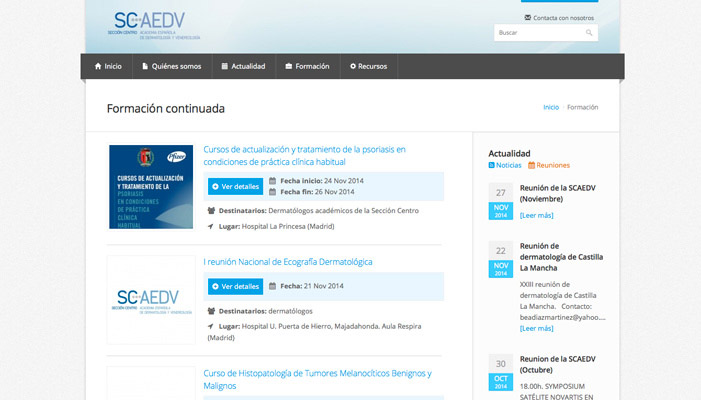Screen dimensions: 701x400
Task: Click the Actualidad sidebar heading
Action: click(509, 153)
